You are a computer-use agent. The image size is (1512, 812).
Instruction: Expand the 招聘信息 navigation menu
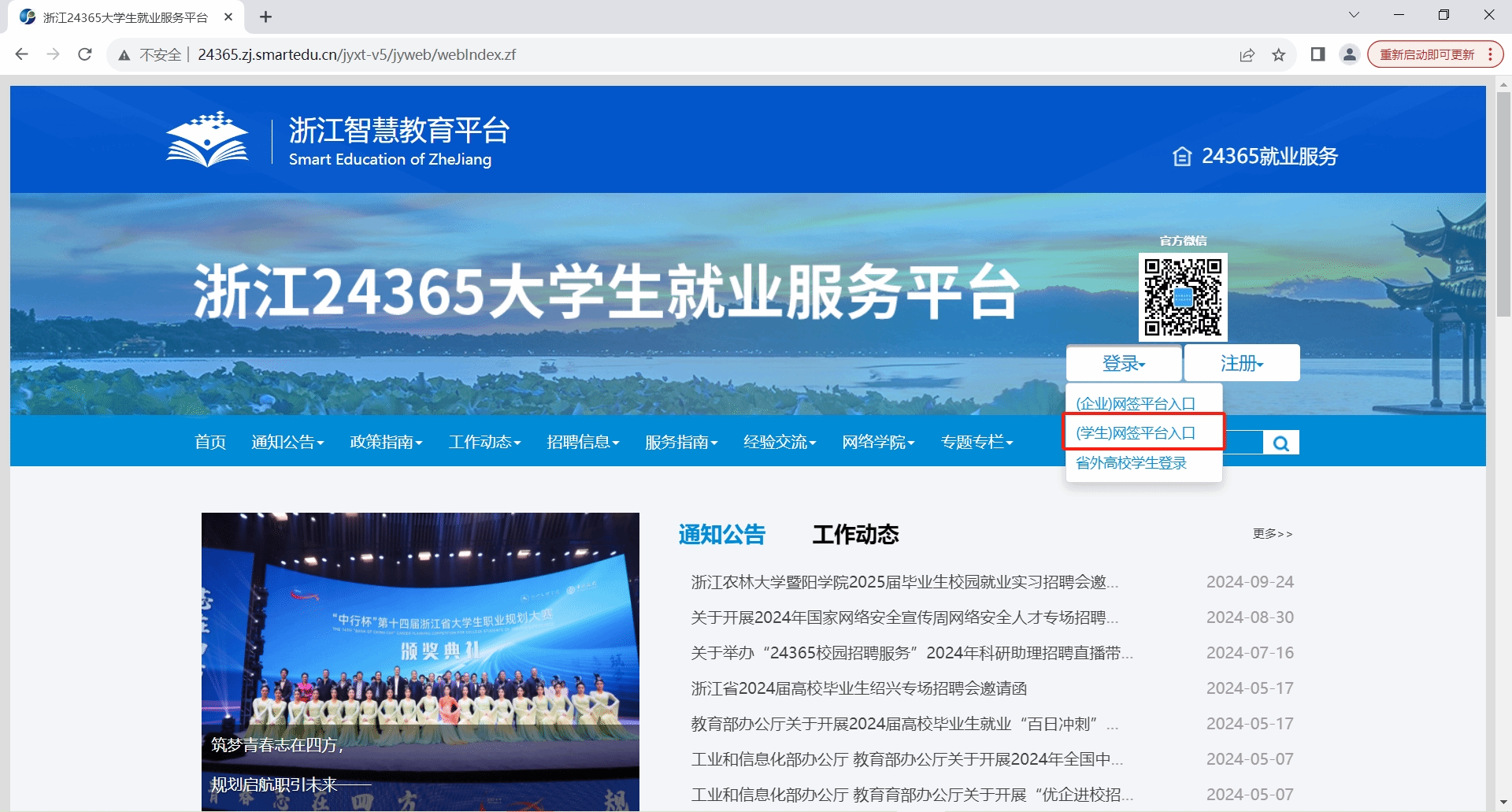point(583,442)
